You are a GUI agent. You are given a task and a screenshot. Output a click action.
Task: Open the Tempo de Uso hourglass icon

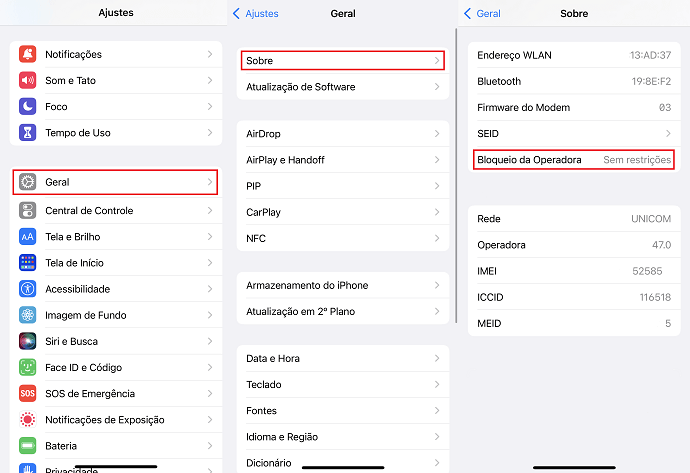tap(27, 132)
